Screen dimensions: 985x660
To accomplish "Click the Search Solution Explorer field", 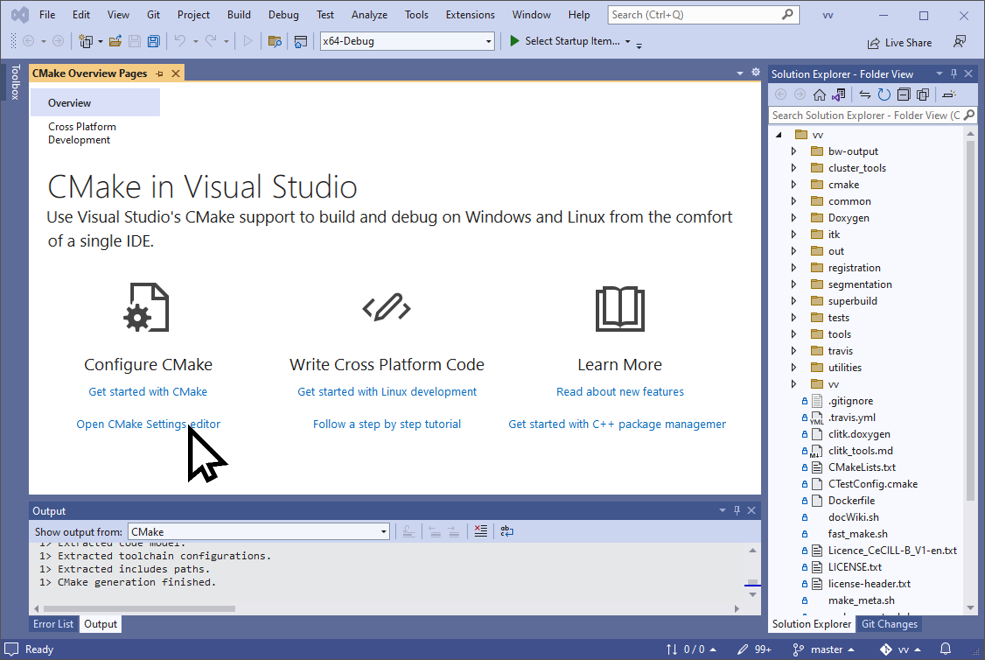I will (865, 115).
